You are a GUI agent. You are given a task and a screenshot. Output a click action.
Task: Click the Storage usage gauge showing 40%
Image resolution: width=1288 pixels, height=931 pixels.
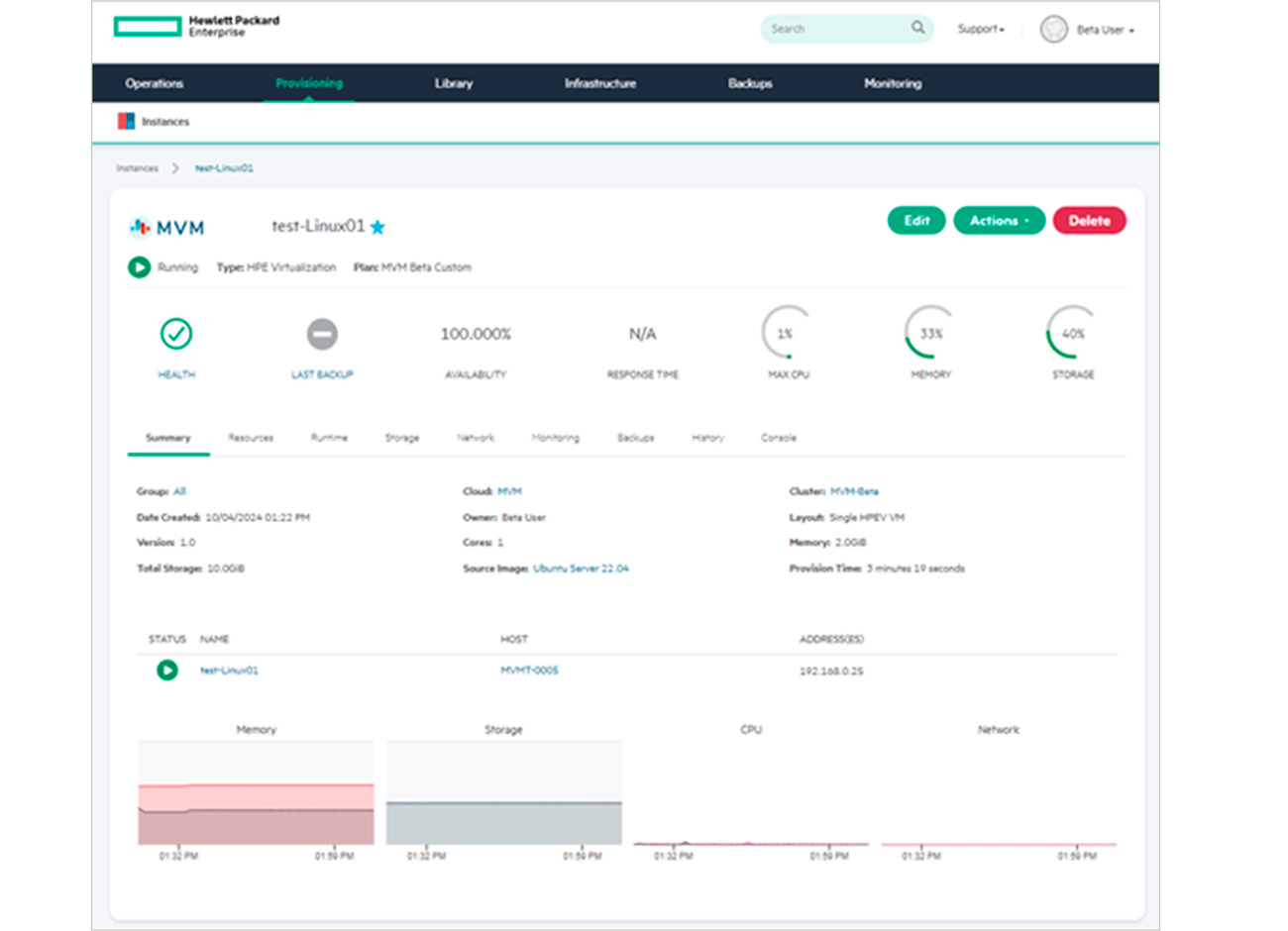1071,334
